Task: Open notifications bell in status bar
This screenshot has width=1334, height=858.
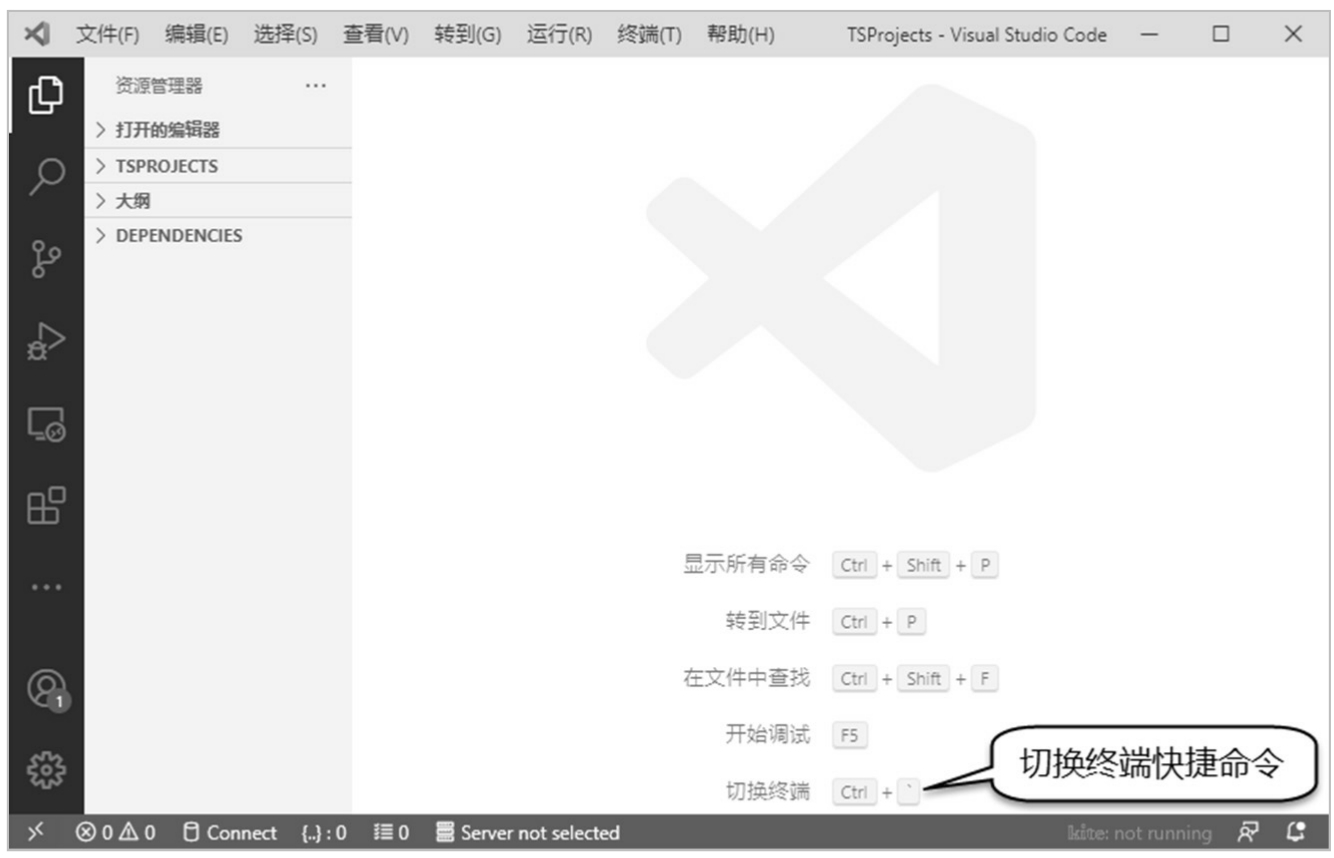Action: pyautogui.click(x=1297, y=832)
